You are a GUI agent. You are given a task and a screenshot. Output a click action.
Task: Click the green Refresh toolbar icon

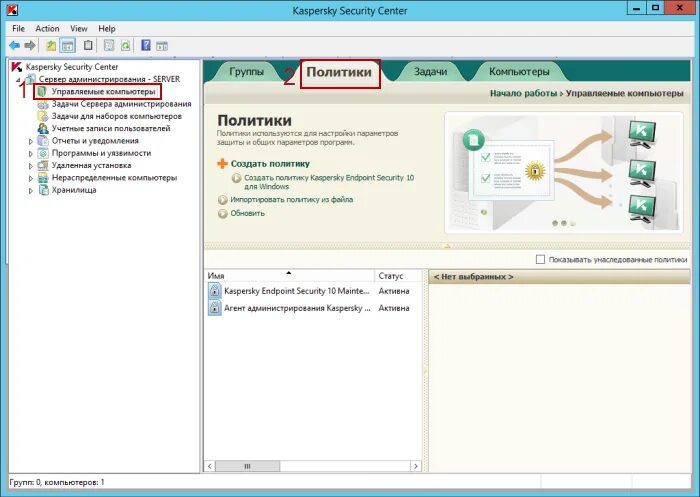coord(125,45)
